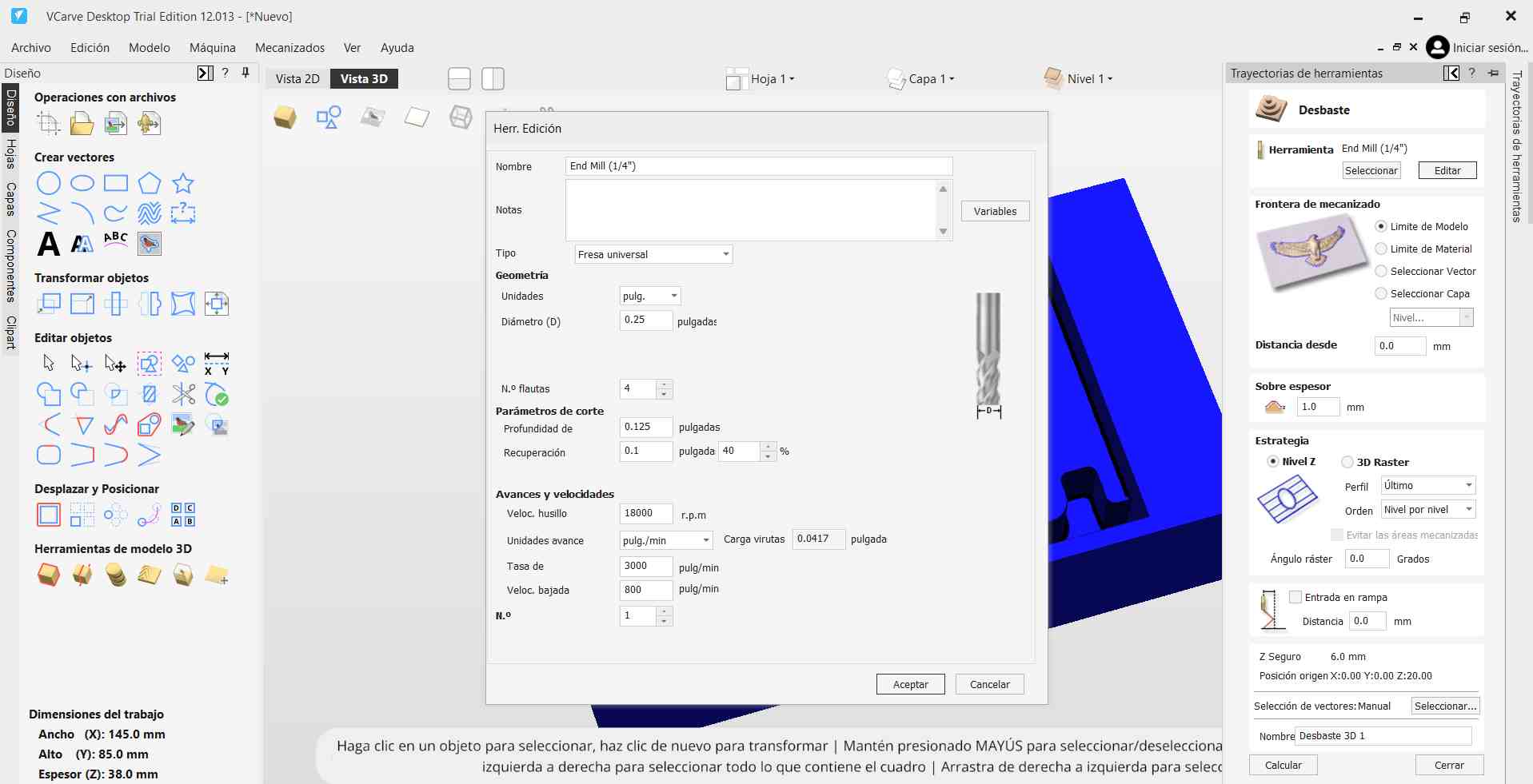The image size is (1533, 784).
Task: Choose Seleccionar Vector radio button
Action: (x=1380, y=271)
